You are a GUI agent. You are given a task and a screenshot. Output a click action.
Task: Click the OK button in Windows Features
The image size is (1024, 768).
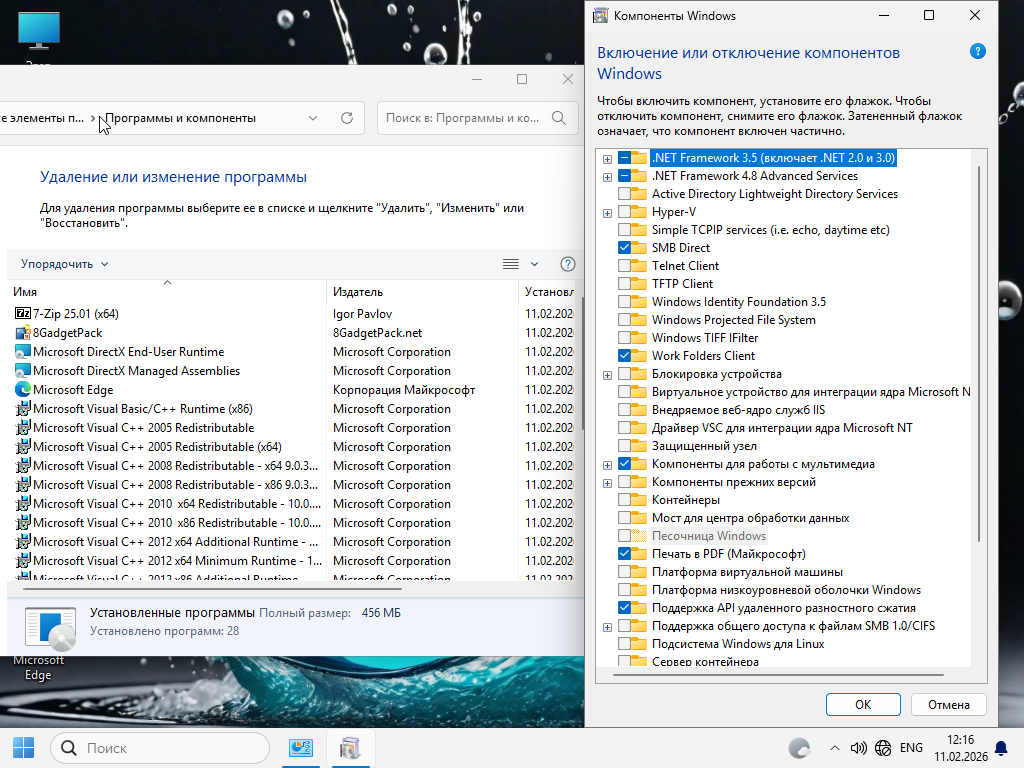(x=863, y=704)
